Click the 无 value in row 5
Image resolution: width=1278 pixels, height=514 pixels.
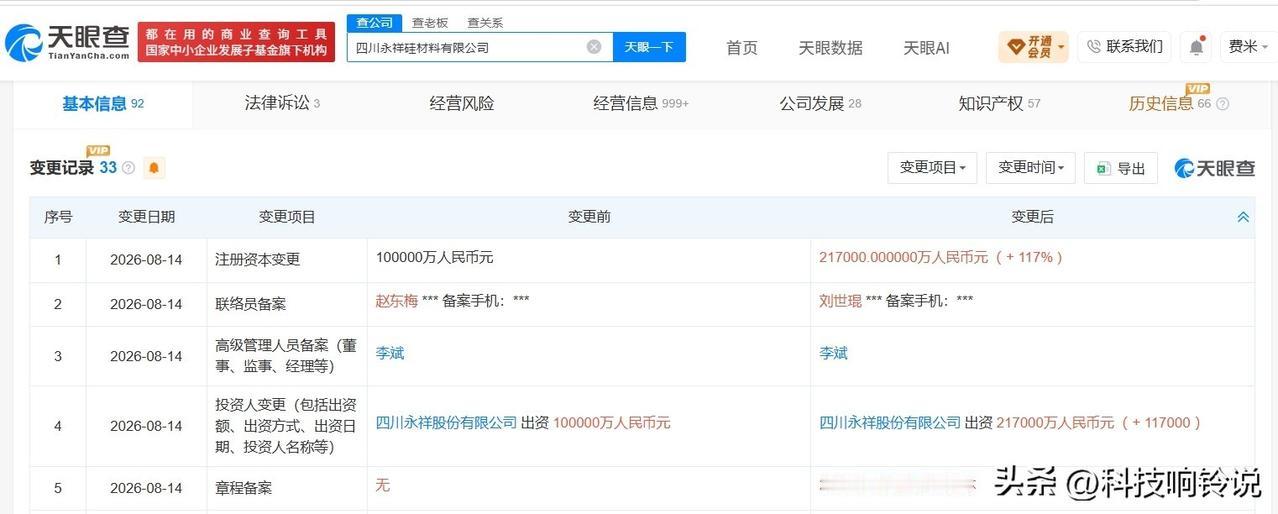pos(382,485)
